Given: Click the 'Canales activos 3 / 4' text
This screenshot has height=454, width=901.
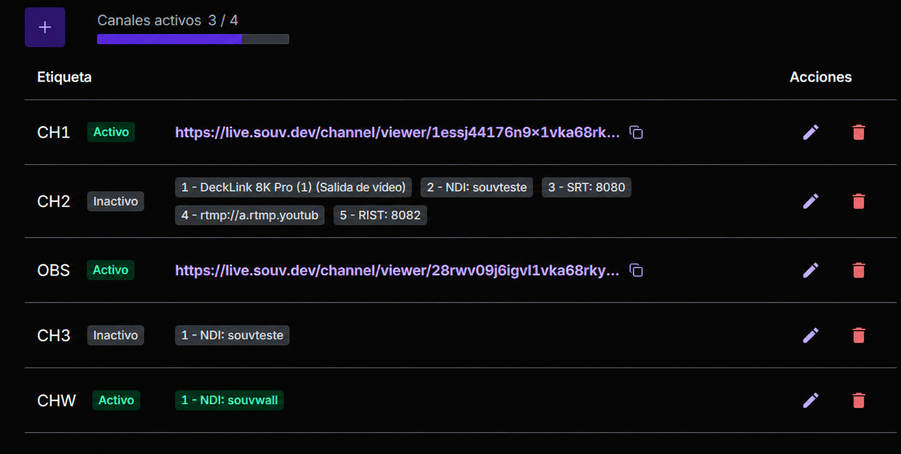Looking at the screenshot, I should pyautogui.click(x=168, y=20).
